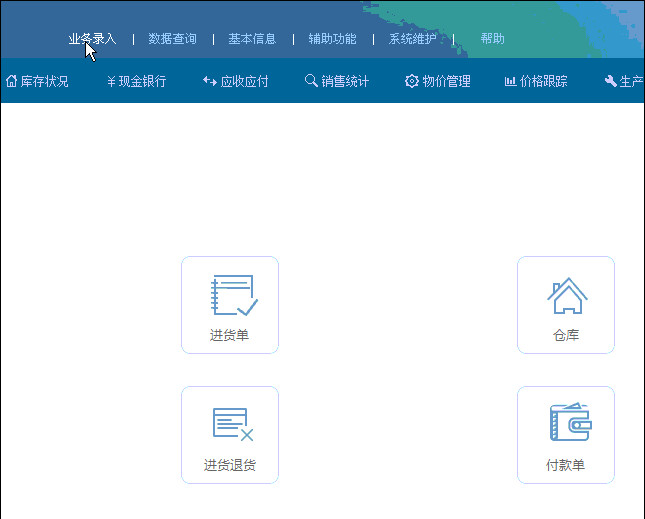Click the 进货退货 text label
Image resolution: width=645 pixels, height=519 pixels.
pyautogui.click(x=230, y=465)
